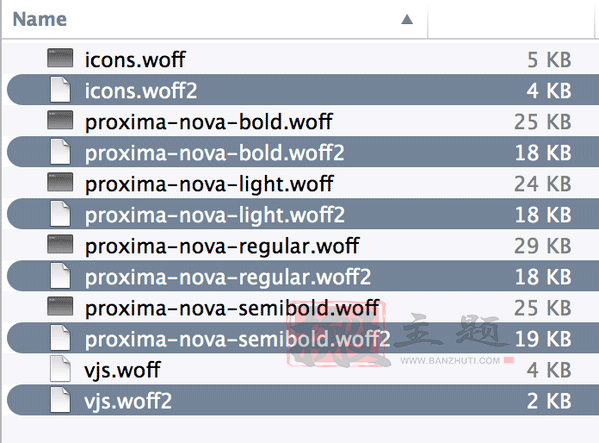Click the proxima-nova-semibold.woff file icon
Viewport: 599px width, 443px height.
point(60,307)
